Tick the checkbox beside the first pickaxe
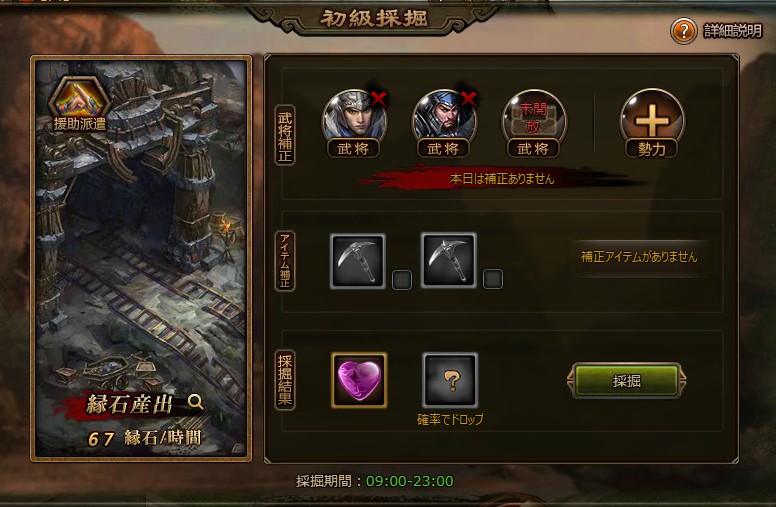 tap(402, 279)
